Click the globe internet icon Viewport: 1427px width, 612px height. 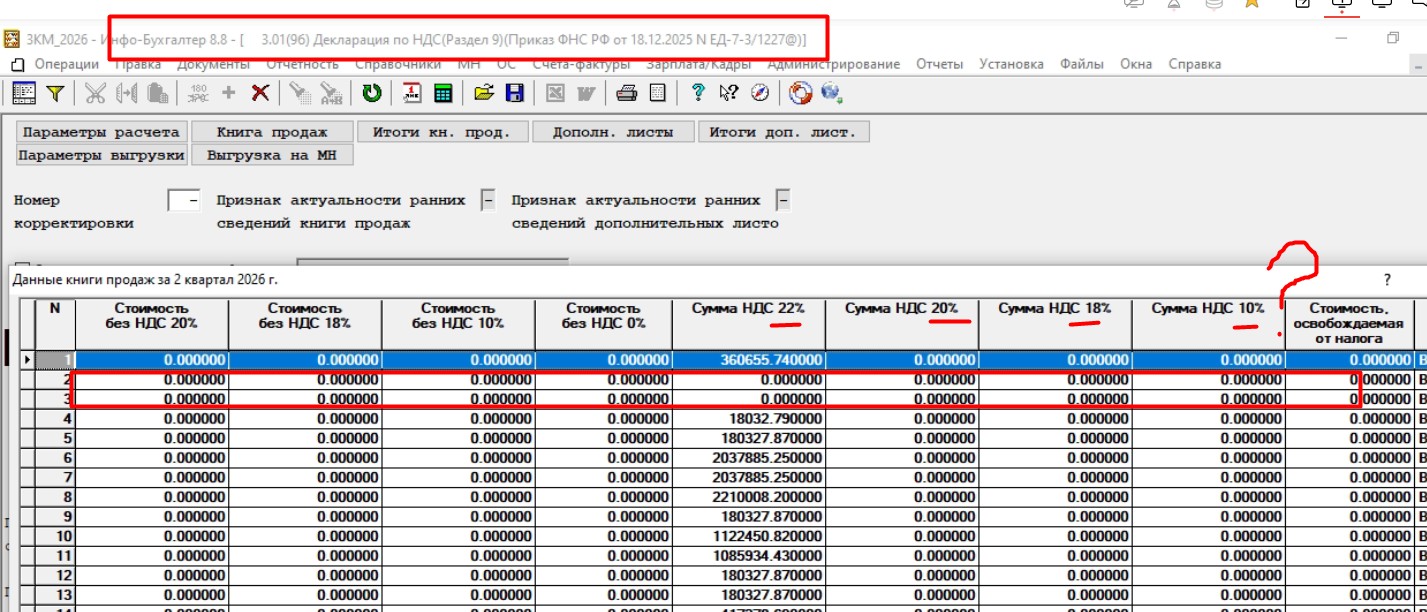click(830, 93)
